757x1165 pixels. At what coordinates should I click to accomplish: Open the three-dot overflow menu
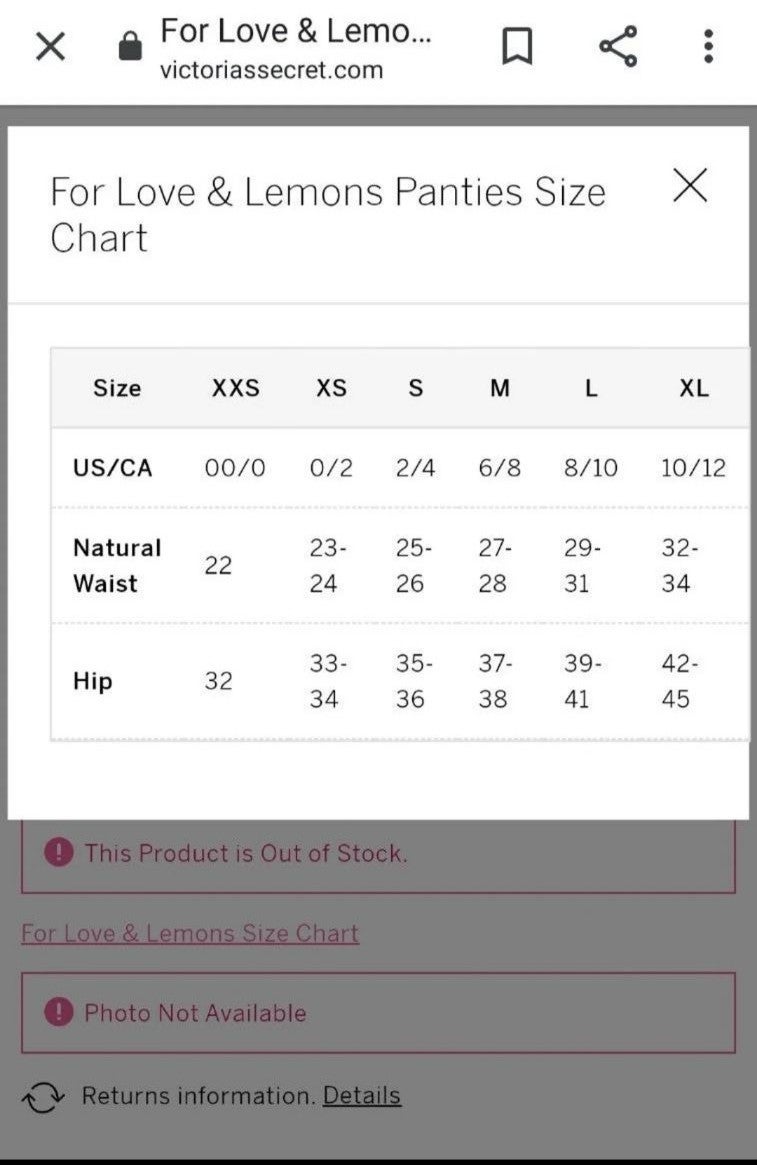709,46
